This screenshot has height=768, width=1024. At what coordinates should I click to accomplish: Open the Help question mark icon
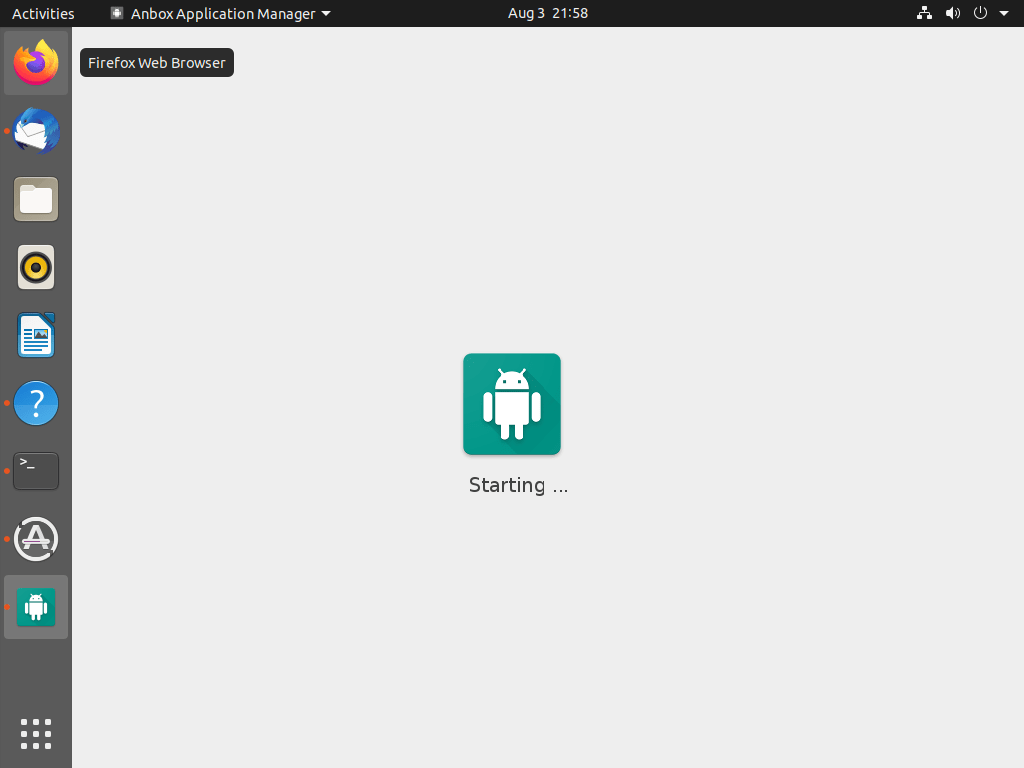tap(36, 403)
